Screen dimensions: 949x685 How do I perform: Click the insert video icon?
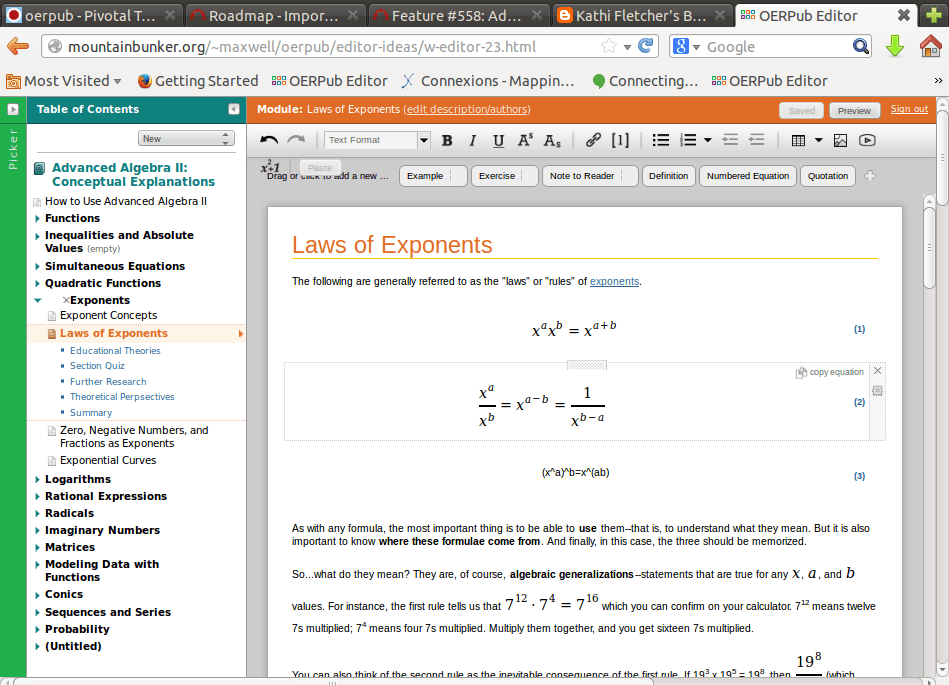tap(867, 141)
